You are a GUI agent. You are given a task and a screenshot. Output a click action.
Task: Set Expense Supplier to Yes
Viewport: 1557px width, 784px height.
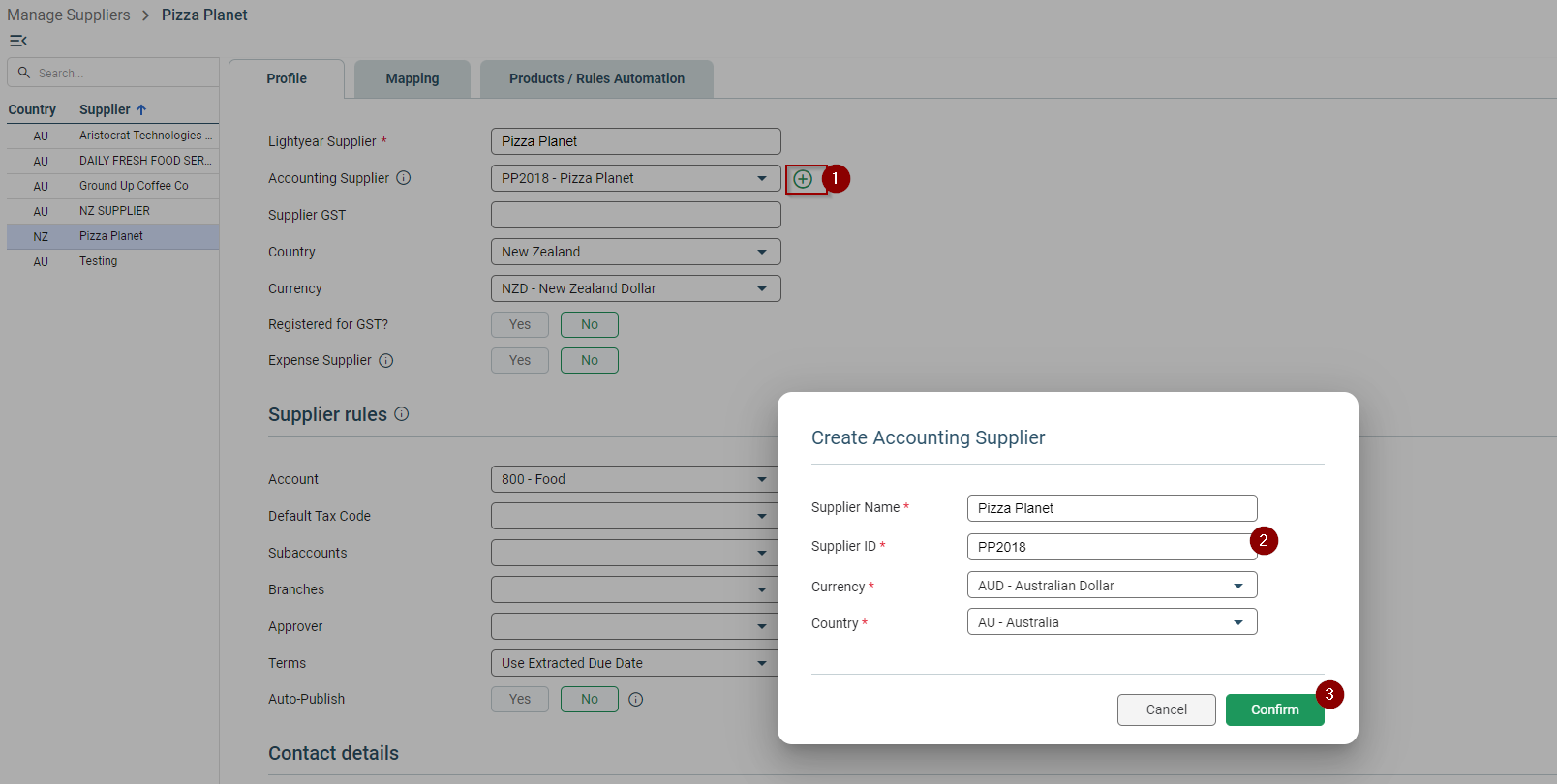(x=520, y=360)
